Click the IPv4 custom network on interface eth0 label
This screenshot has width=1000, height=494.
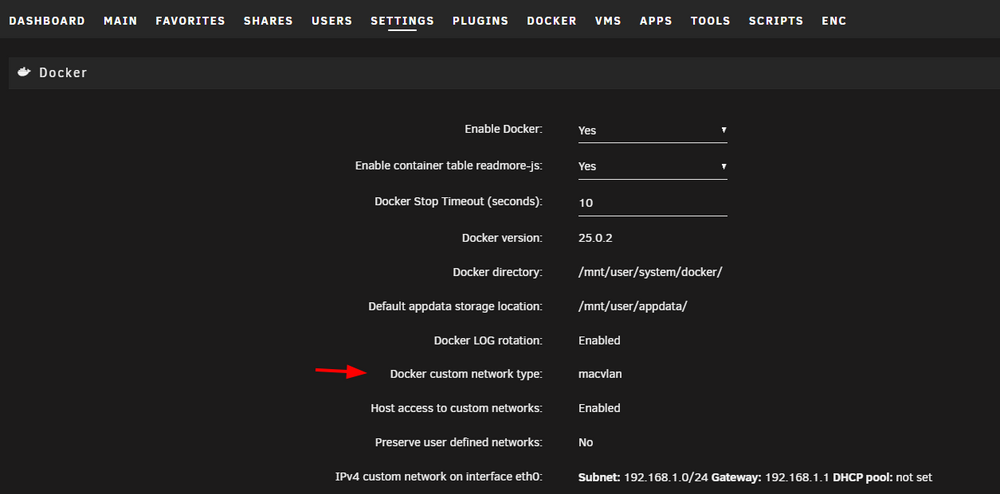(x=439, y=476)
